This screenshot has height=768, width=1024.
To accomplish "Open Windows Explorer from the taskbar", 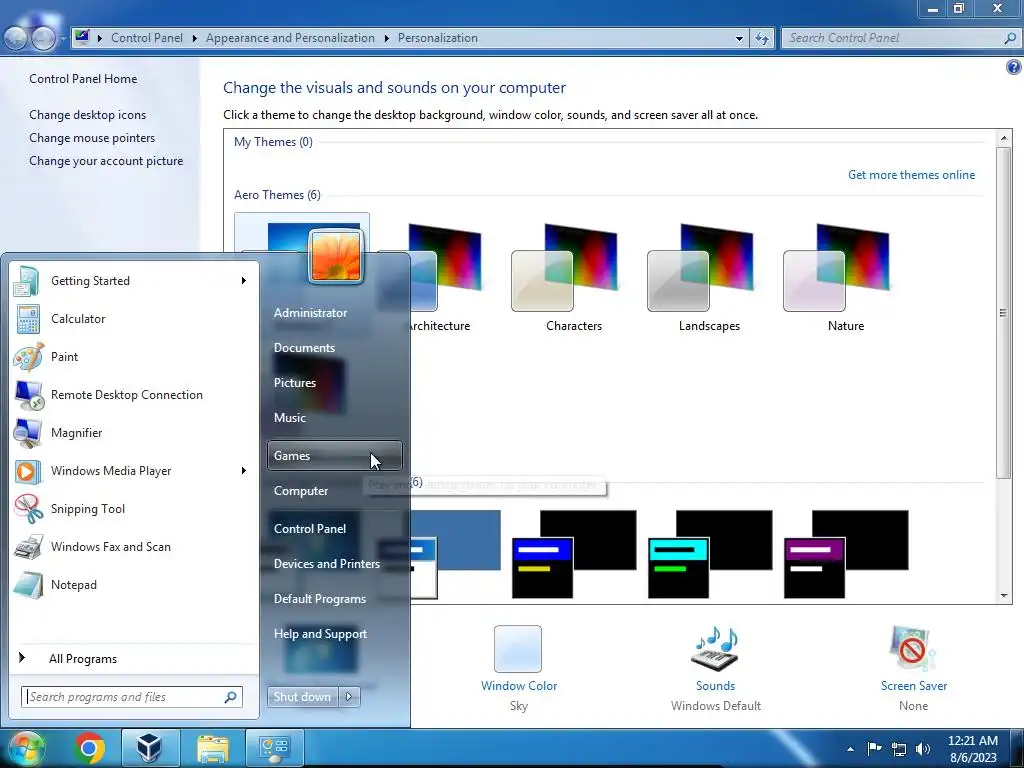I will pos(213,748).
